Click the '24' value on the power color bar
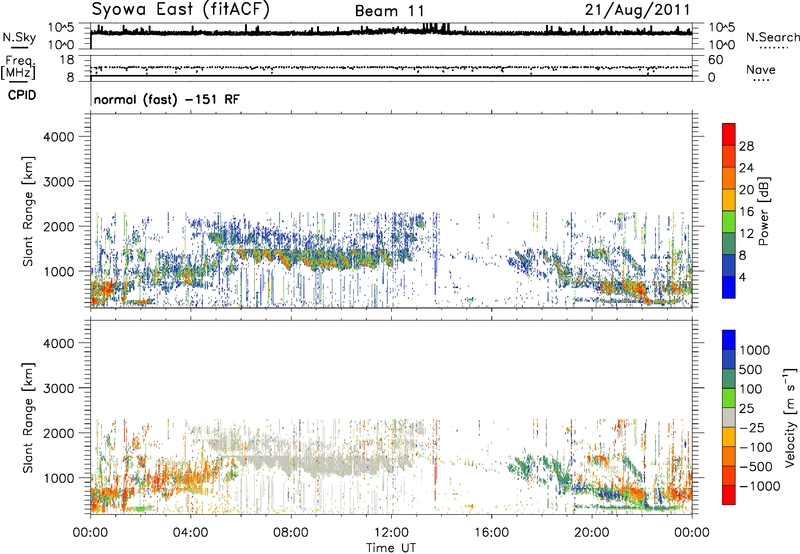 point(746,168)
